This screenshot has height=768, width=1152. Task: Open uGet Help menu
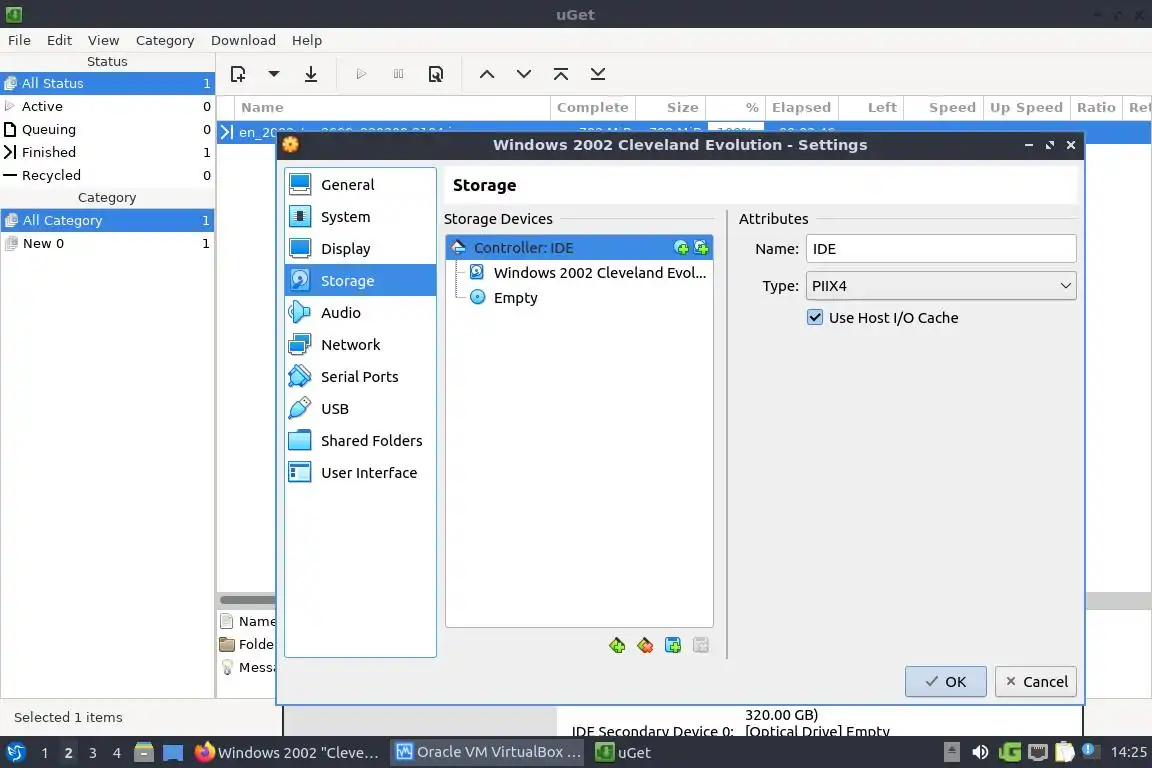[x=306, y=40]
